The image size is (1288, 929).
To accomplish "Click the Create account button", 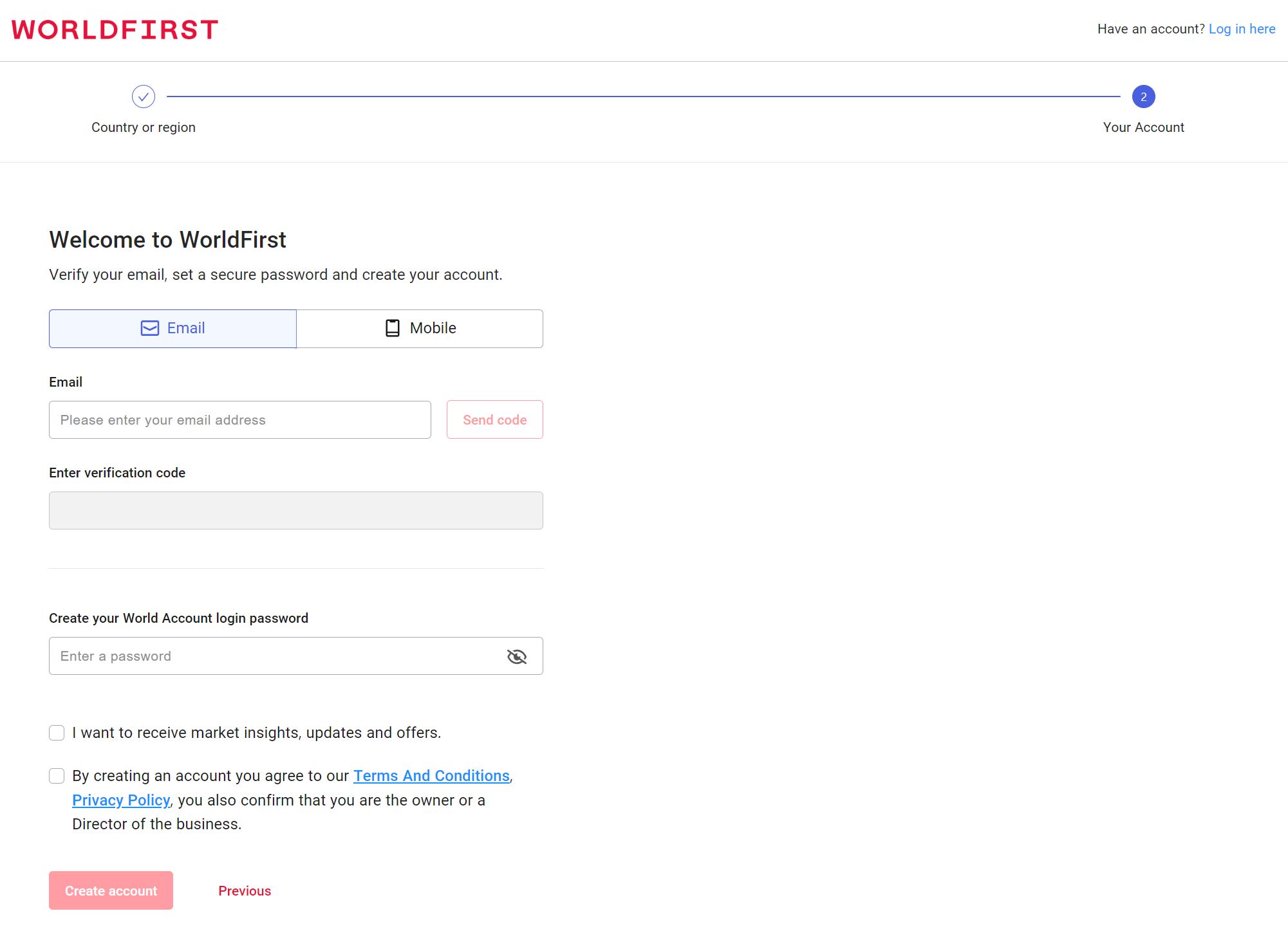I will pos(111,890).
